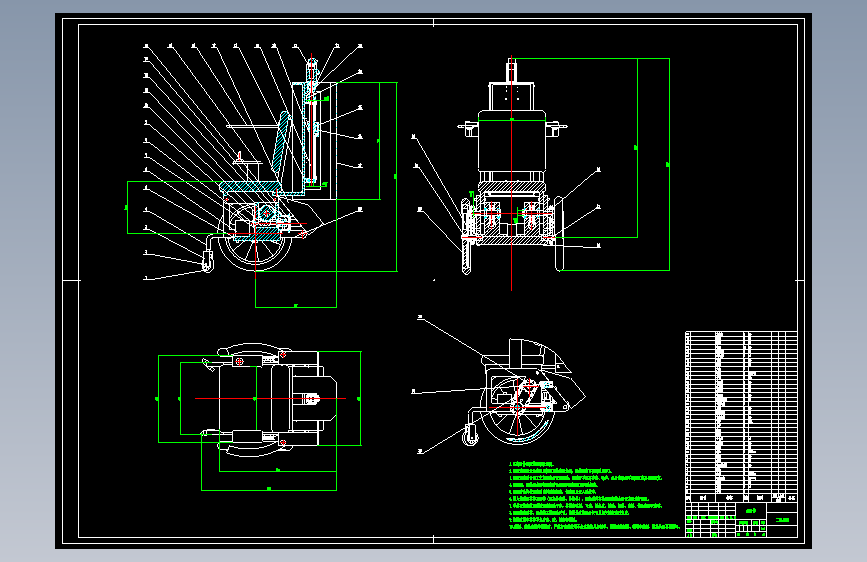
Task: Click the title block below the parts list
Action: (741, 519)
